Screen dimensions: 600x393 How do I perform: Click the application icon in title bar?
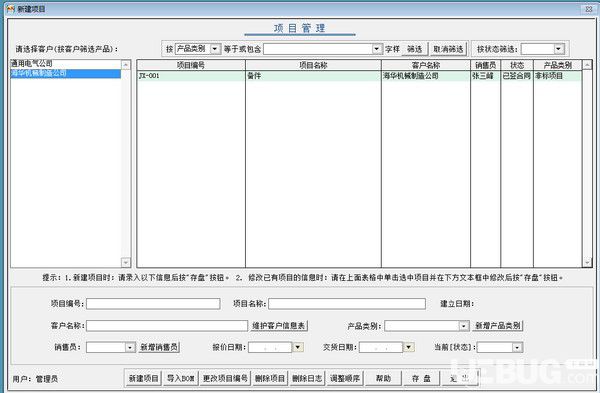click(10, 8)
